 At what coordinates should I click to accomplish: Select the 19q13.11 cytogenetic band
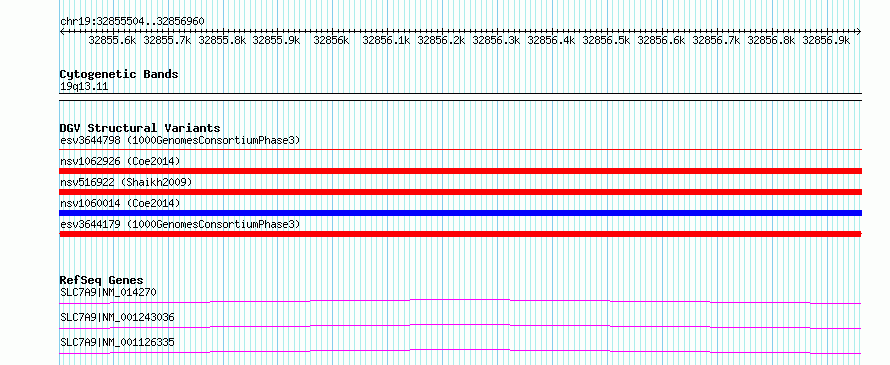(83, 87)
